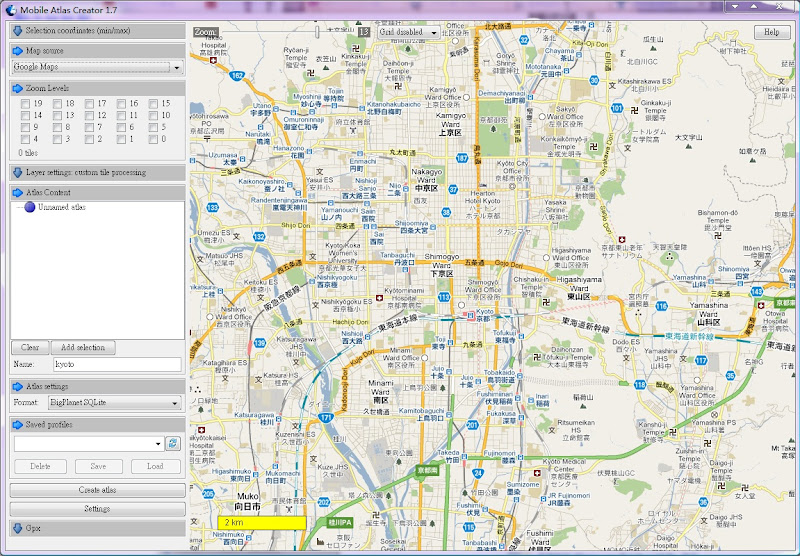Expand the Gpx panel arrow
Viewport: 800px width, 556px height.
pos(18,528)
